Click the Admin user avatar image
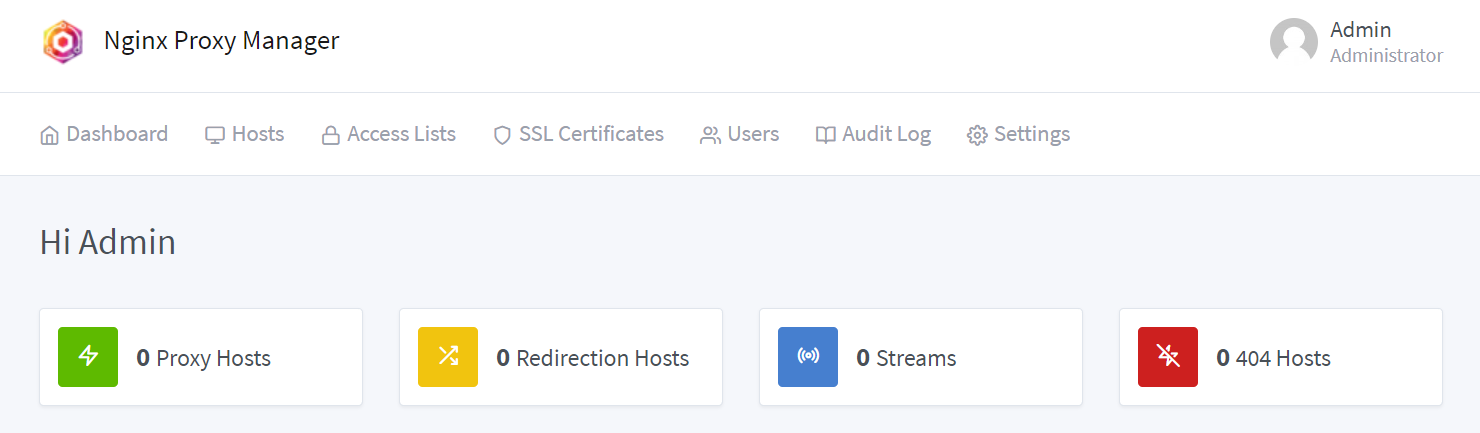 [1293, 42]
